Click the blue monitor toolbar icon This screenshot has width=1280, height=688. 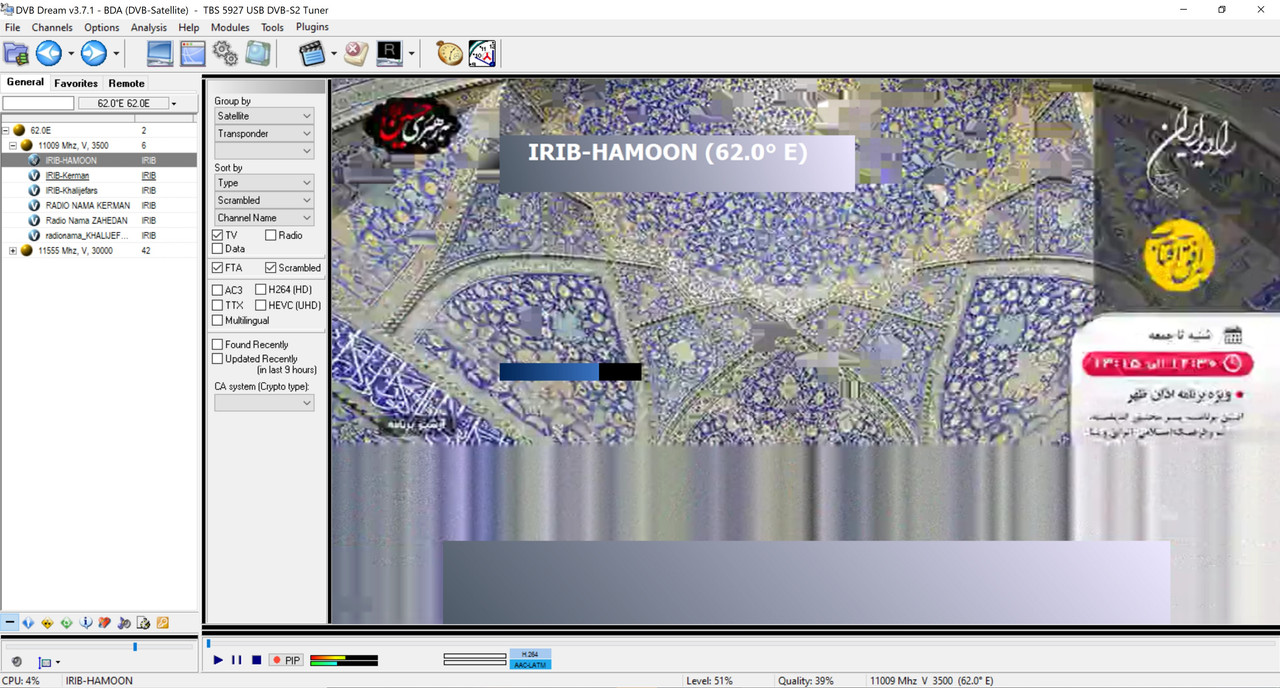click(159, 53)
